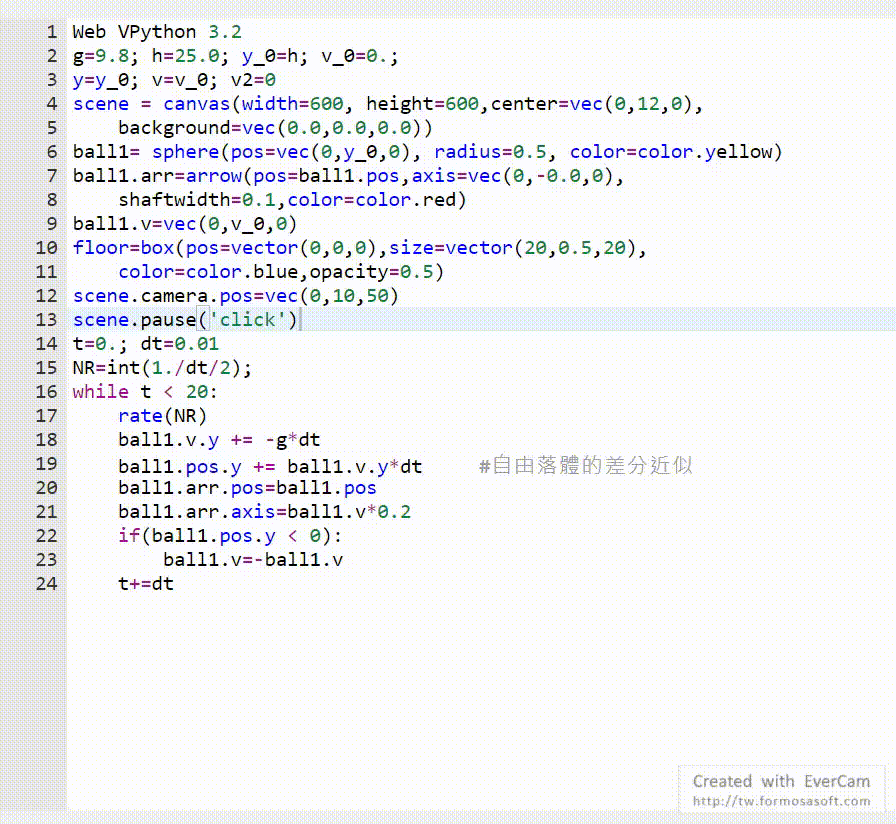This screenshot has width=896, height=824.
Task: Click the 'while t < 20:' line
Action: click(x=145, y=392)
